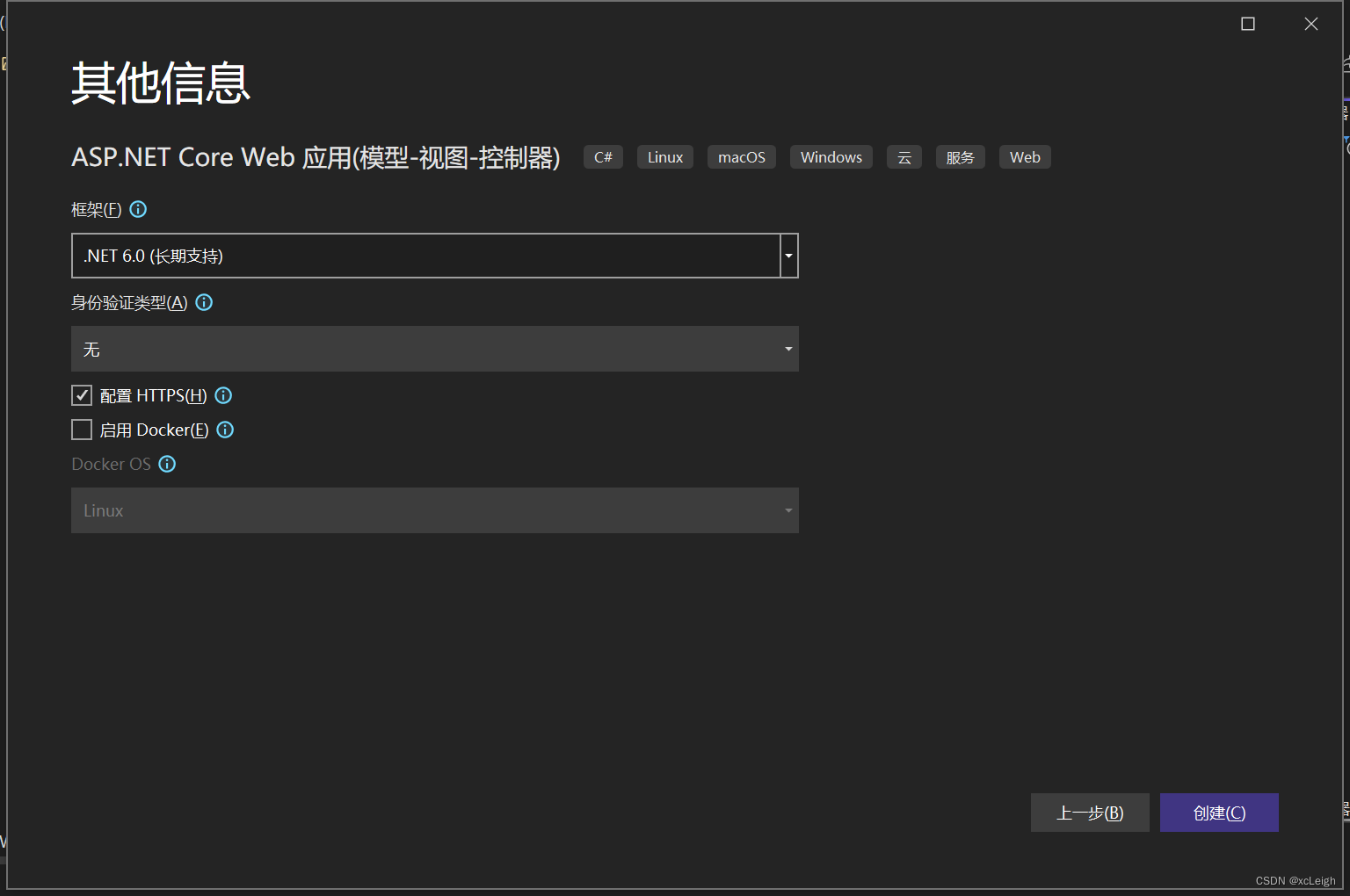This screenshot has height=896, width=1350.
Task: Click the framework combo box arrow button
Action: tap(788, 256)
